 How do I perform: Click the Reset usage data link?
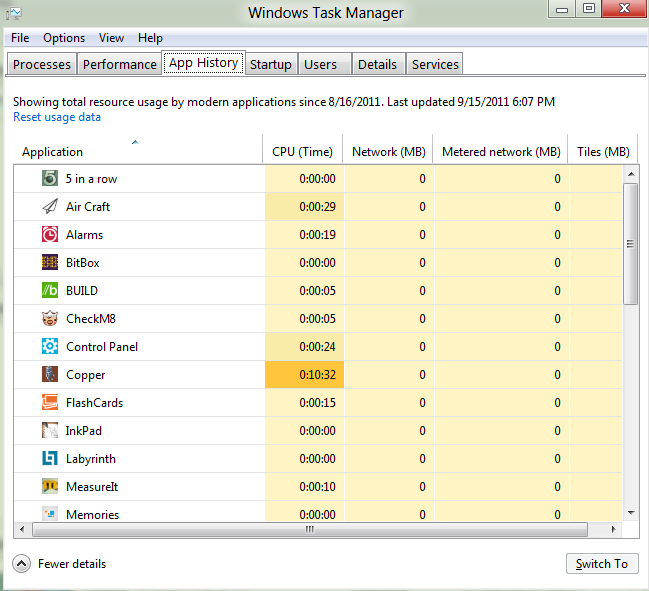(x=57, y=117)
